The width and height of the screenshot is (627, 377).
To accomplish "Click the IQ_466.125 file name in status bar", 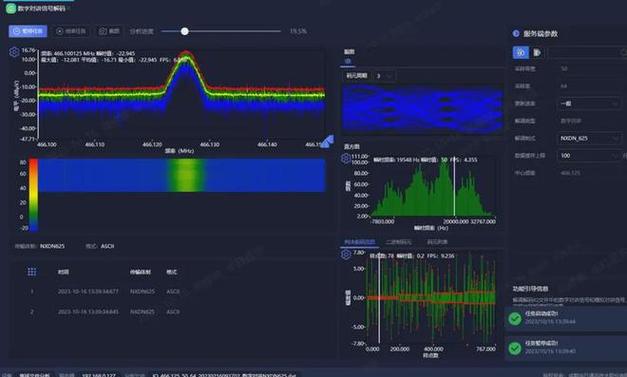I will coord(224,375).
